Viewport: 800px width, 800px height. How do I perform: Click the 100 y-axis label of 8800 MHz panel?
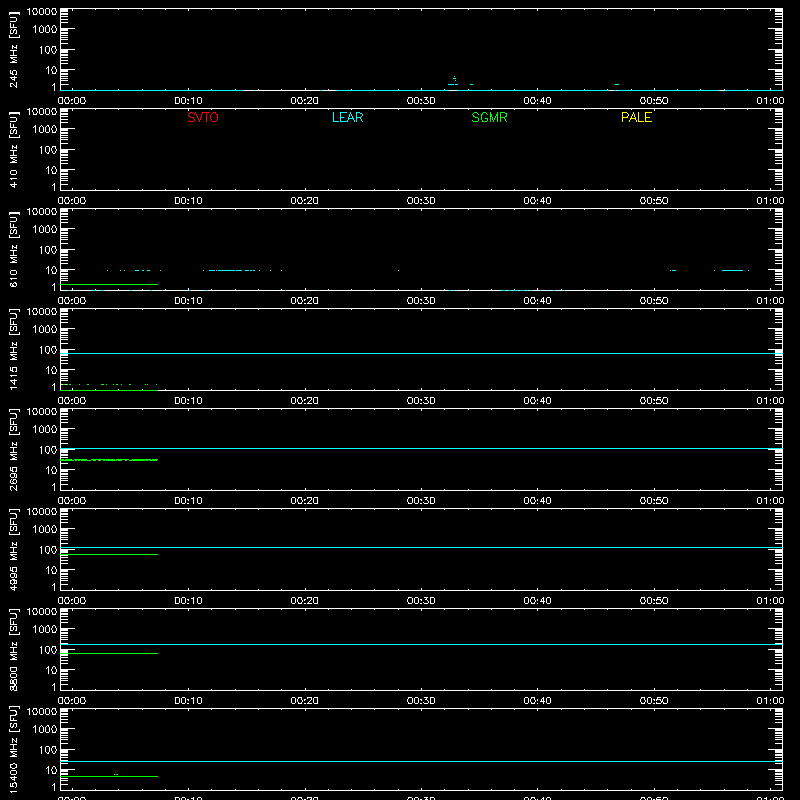click(x=48, y=650)
